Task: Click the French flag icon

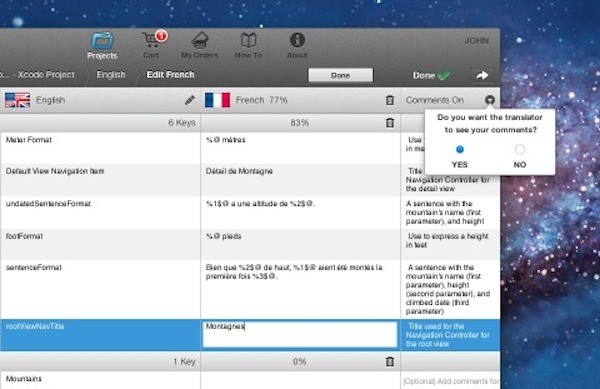Action: [x=217, y=100]
